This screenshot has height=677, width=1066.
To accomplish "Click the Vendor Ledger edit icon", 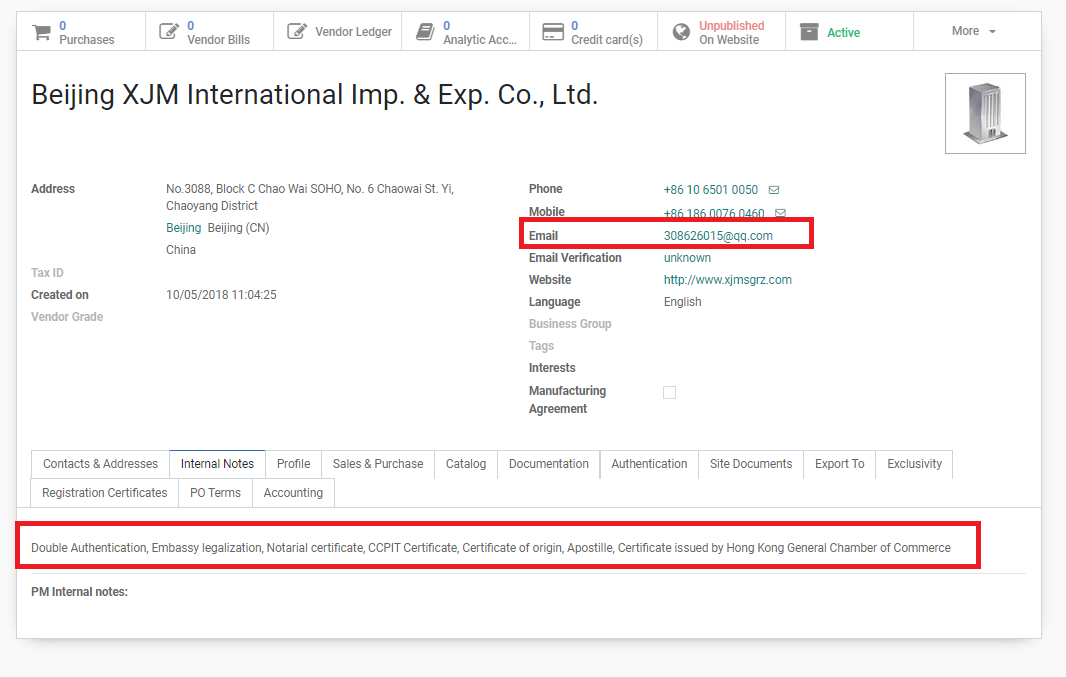I will point(296,31).
